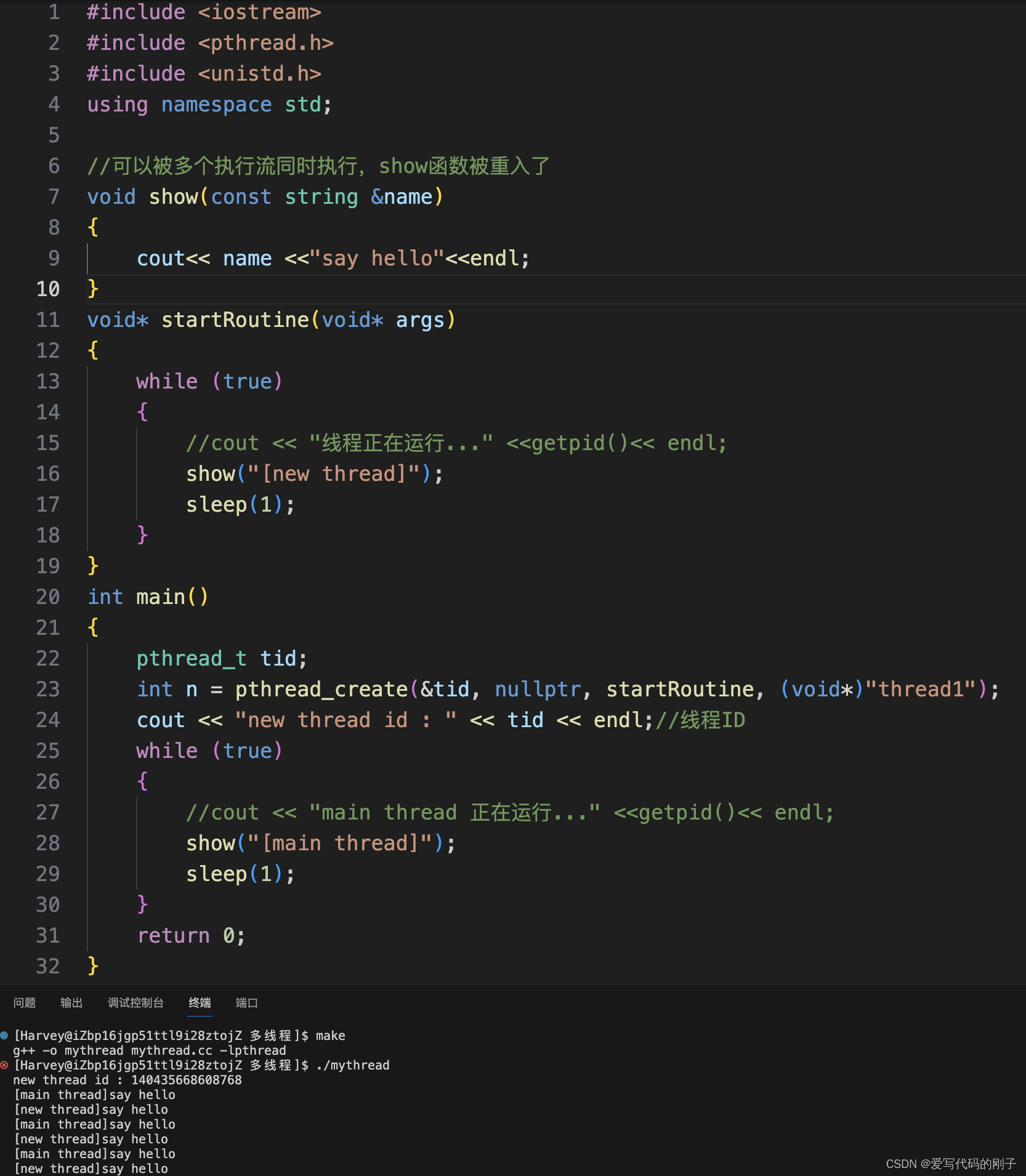Click the "say hello" string literal
This screenshot has height=1176, width=1026.
[x=377, y=258]
